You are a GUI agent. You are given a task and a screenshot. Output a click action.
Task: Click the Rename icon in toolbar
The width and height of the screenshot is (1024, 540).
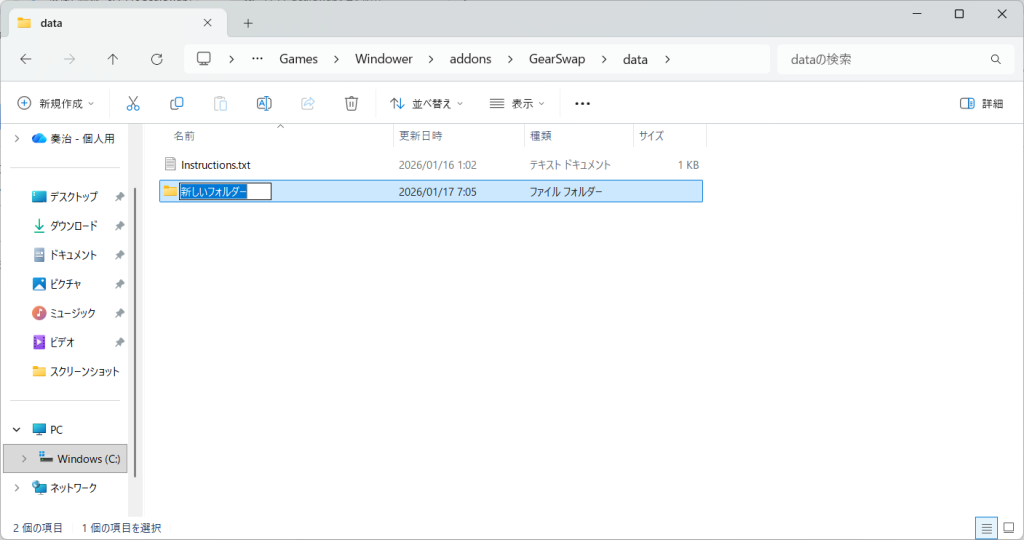[264, 103]
